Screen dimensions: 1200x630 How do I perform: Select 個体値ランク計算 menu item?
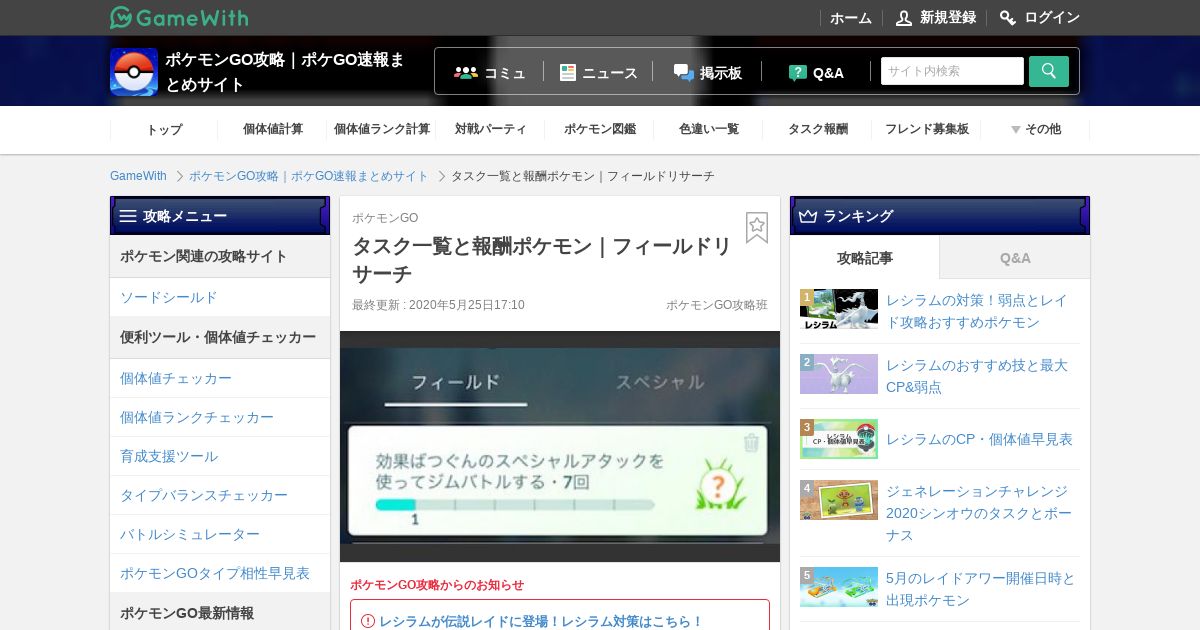point(382,129)
